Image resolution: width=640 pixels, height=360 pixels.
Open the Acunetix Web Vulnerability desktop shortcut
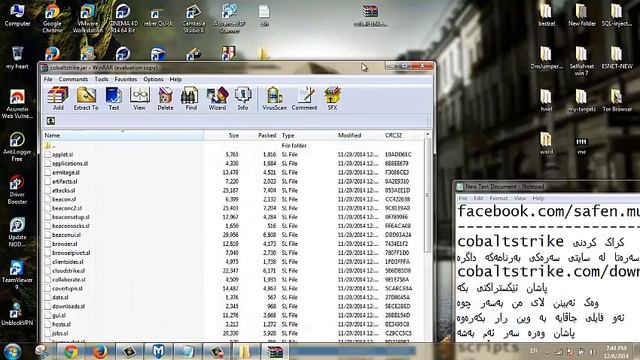(17, 104)
